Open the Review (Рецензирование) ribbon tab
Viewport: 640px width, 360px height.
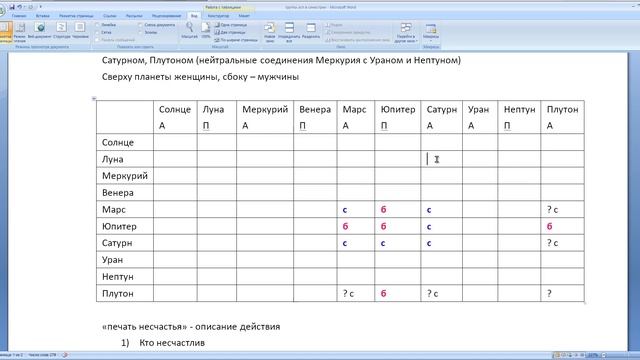tap(167, 16)
